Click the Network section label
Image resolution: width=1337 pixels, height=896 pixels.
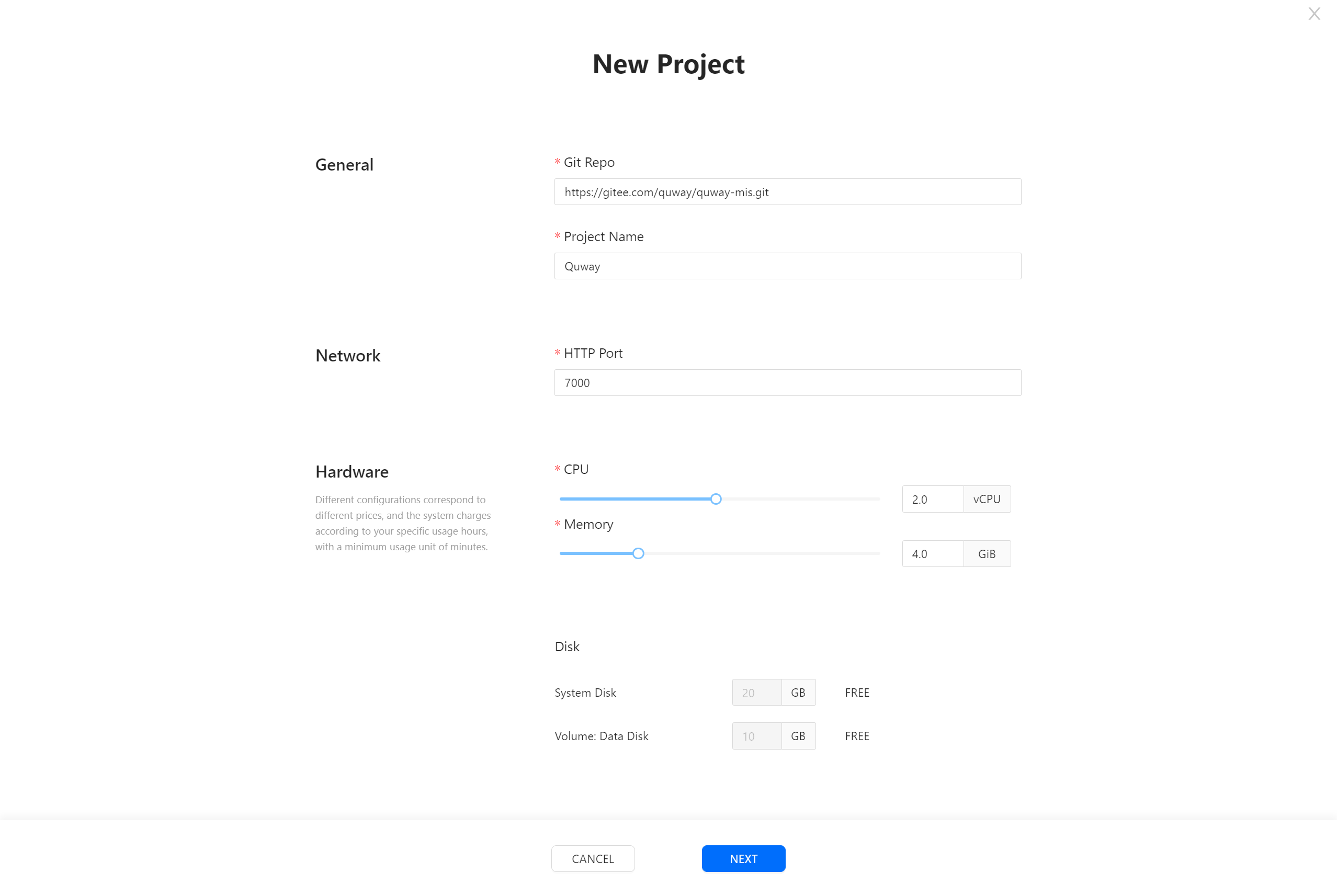coord(347,355)
